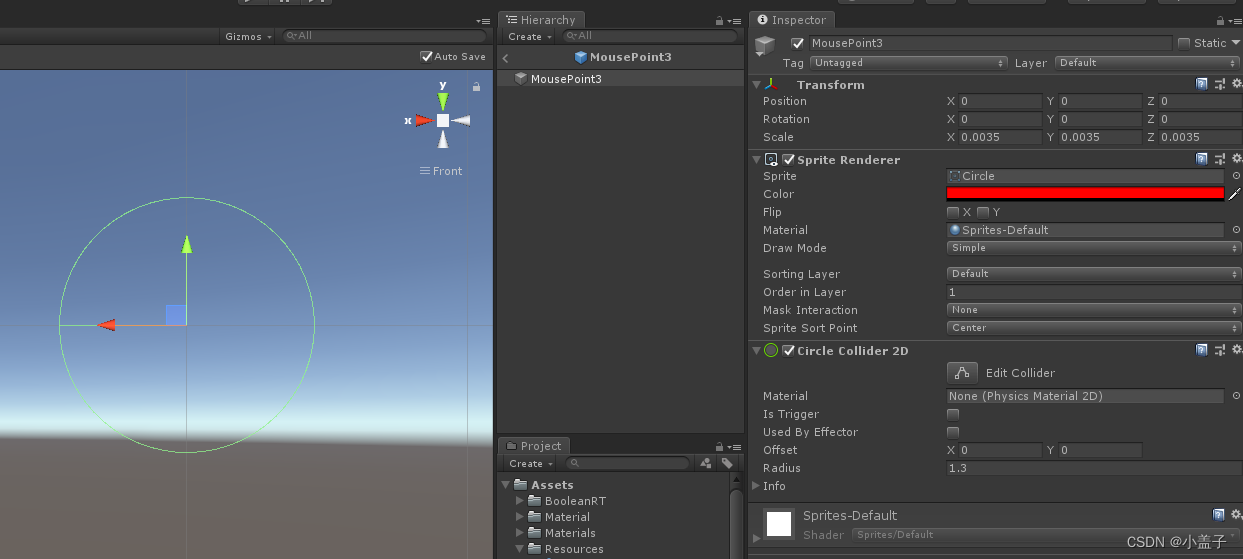Click the gameobject cube icon in Inspector header
Image resolution: width=1243 pixels, height=559 pixels.
pos(765,46)
